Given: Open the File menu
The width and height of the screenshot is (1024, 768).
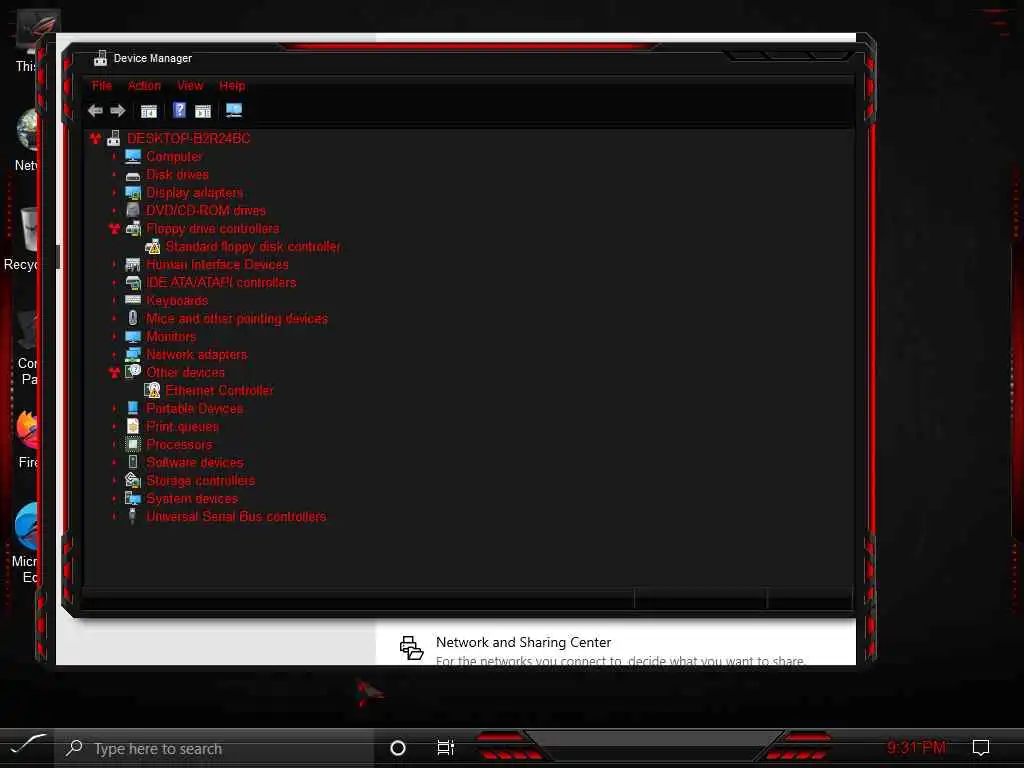Looking at the screenshot, I should (102, 86).
